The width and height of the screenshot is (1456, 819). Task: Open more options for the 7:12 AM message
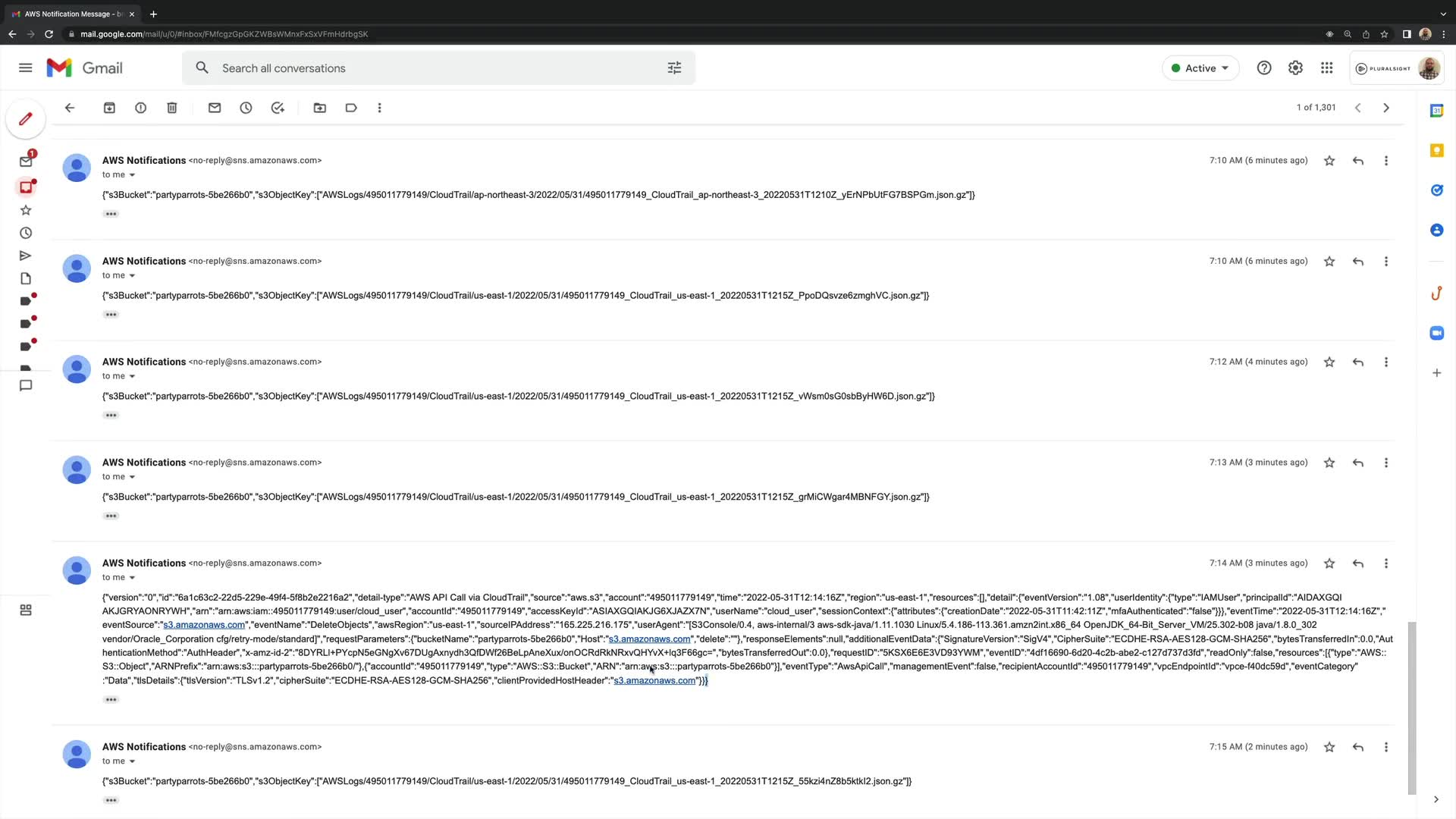click(x=1386, y=362)
